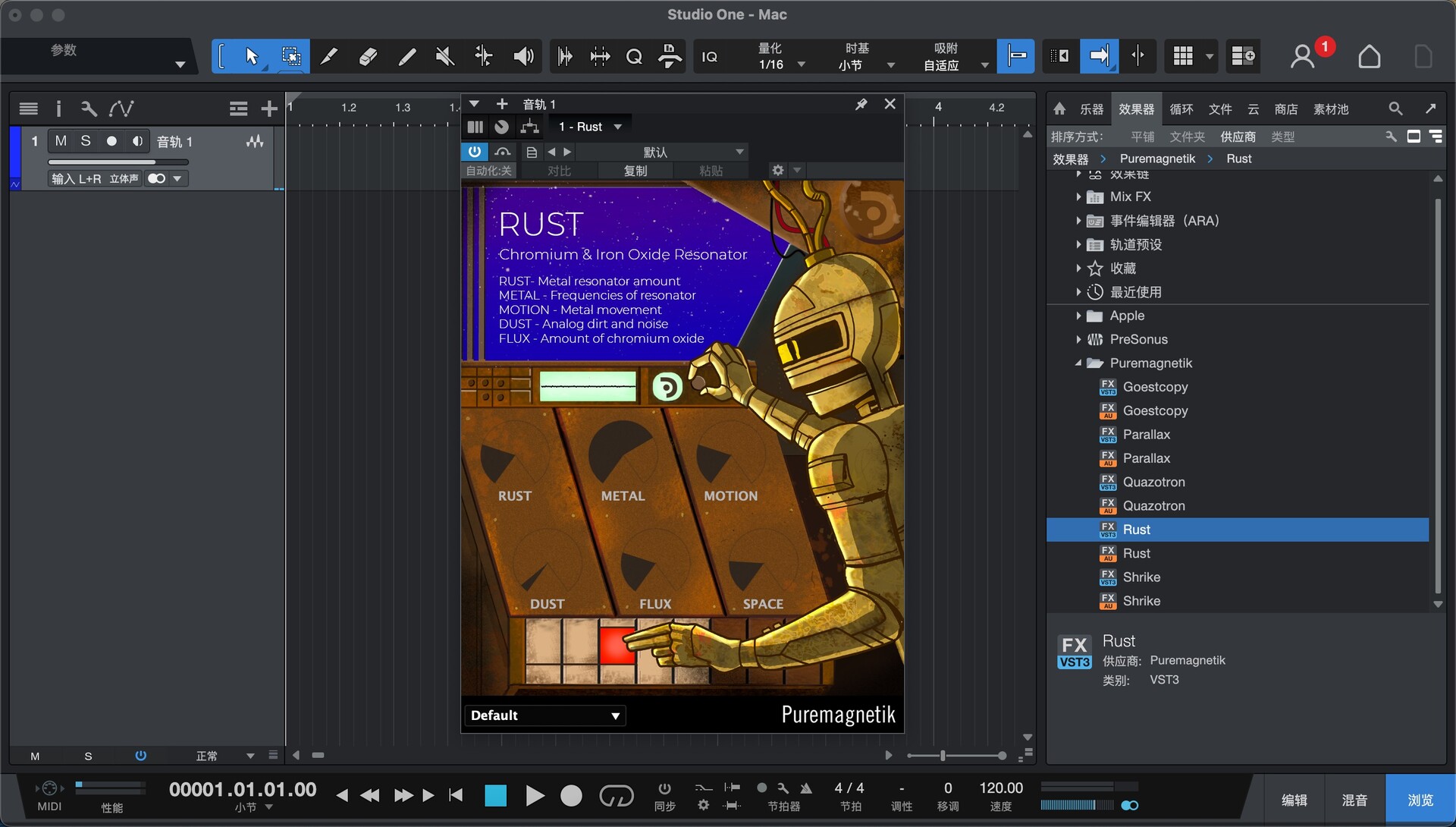Toggle the metronome click icon

(x=806, y=789)
